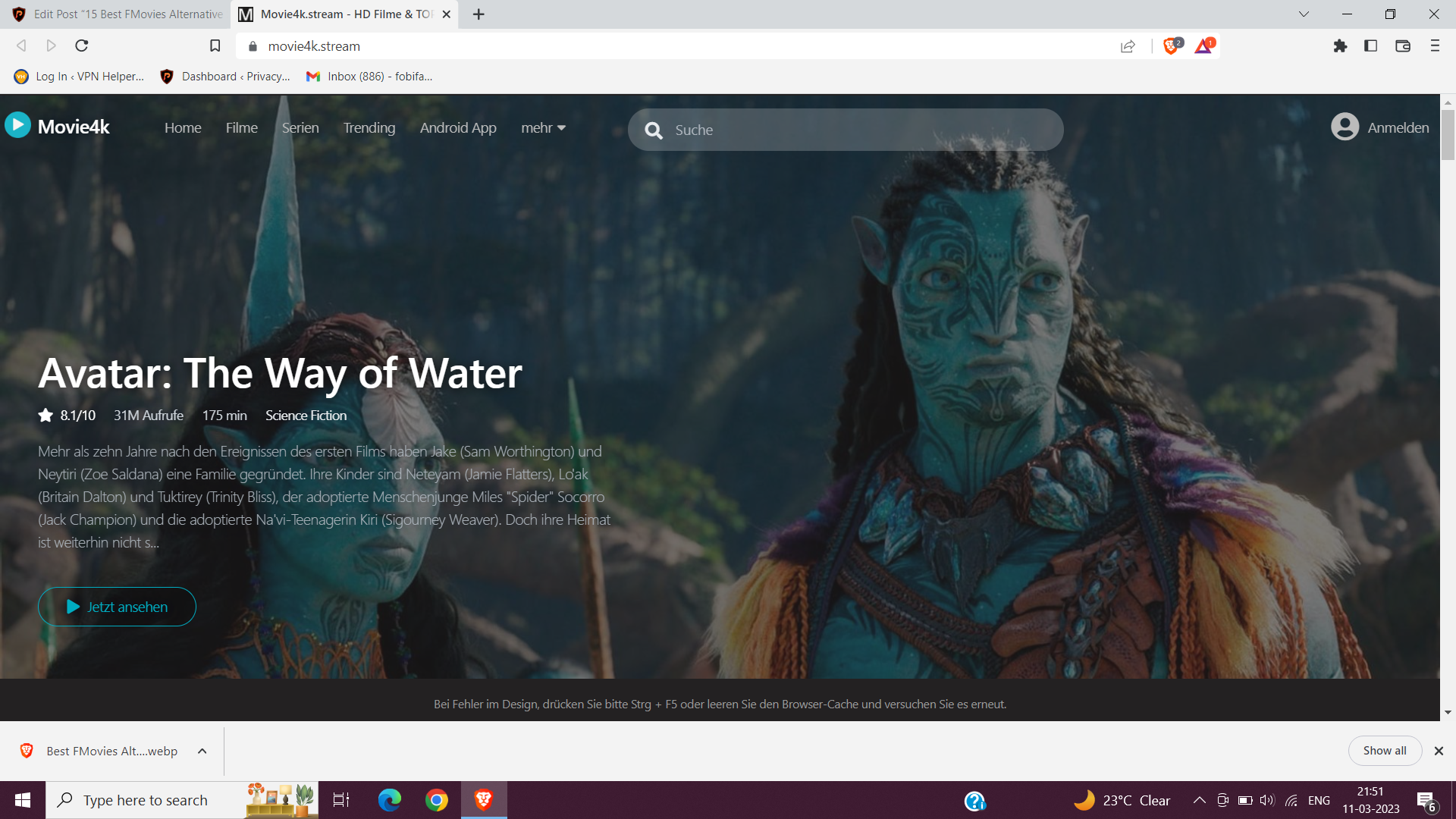Open Filme menu item
Viewport: 1456px width, 819px height.
click(x=242, y=128)
